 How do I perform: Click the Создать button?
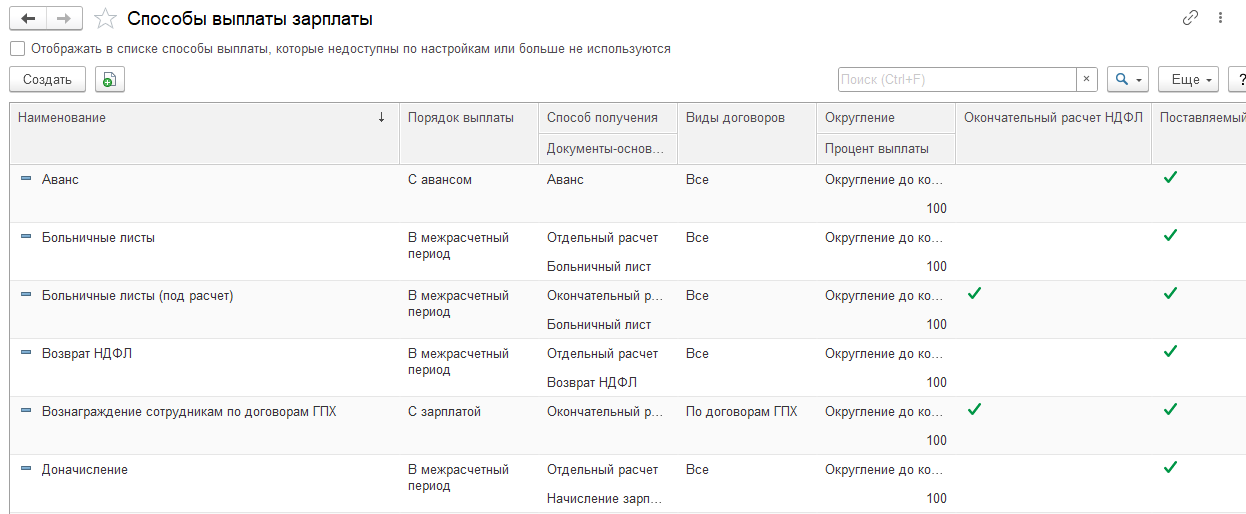click(47, 80)
